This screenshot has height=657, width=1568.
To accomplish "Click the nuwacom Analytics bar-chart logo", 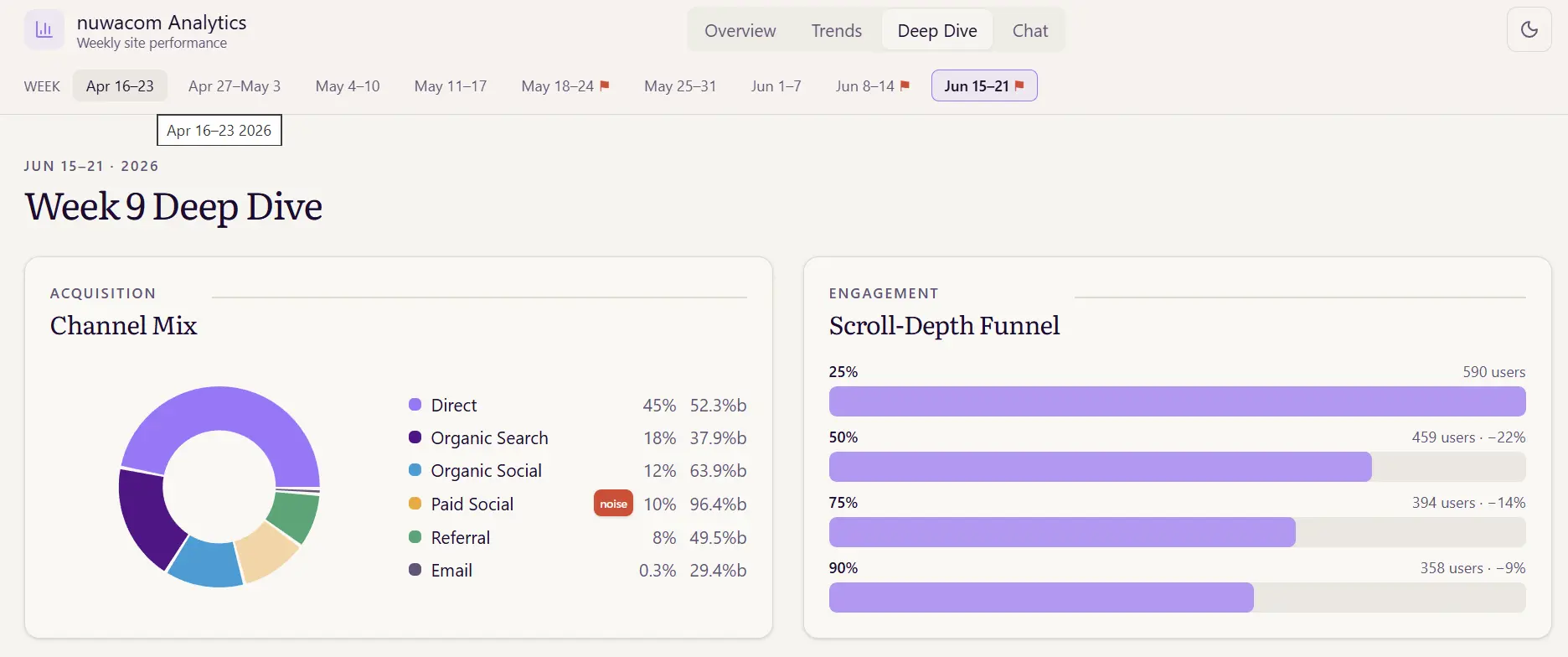I will click(44, 30).
